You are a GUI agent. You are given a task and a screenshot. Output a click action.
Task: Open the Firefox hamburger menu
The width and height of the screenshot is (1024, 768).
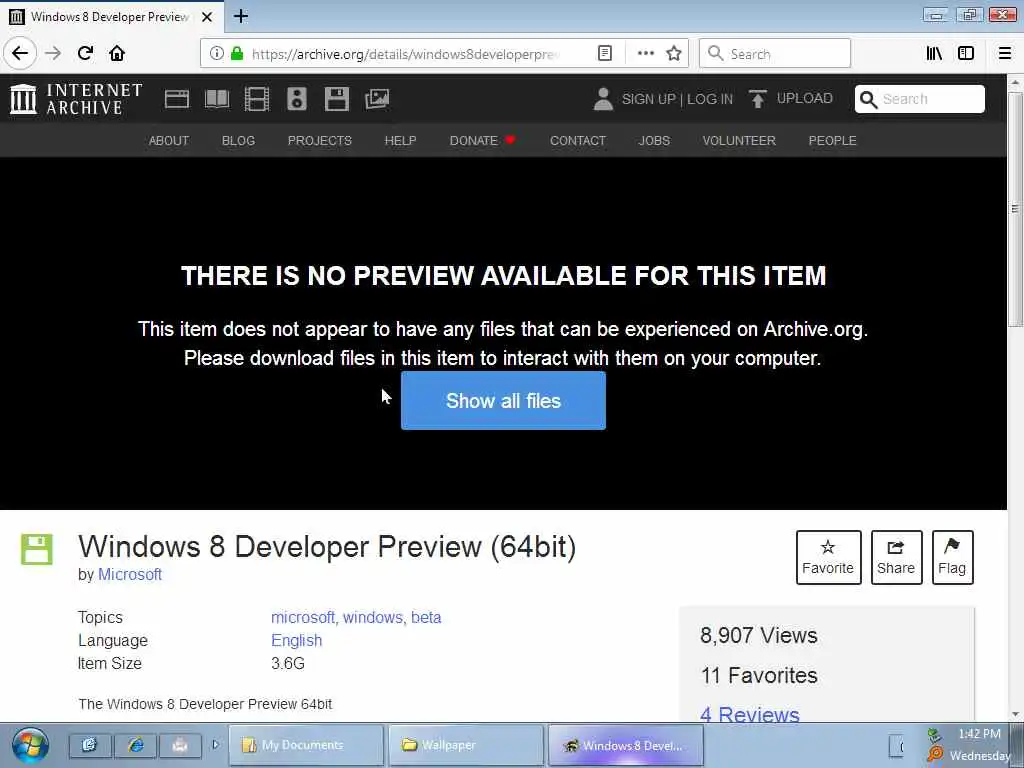point(1005,54)
